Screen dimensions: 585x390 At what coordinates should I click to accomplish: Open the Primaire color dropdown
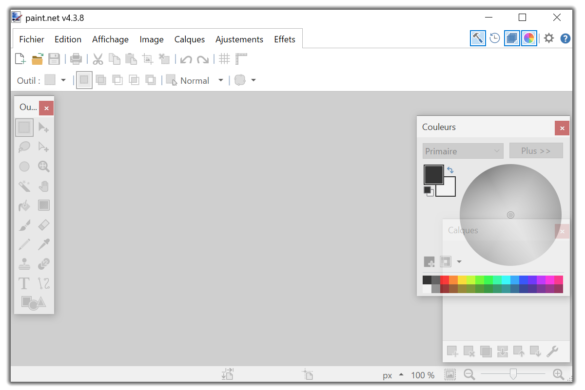tap(463, 151)
